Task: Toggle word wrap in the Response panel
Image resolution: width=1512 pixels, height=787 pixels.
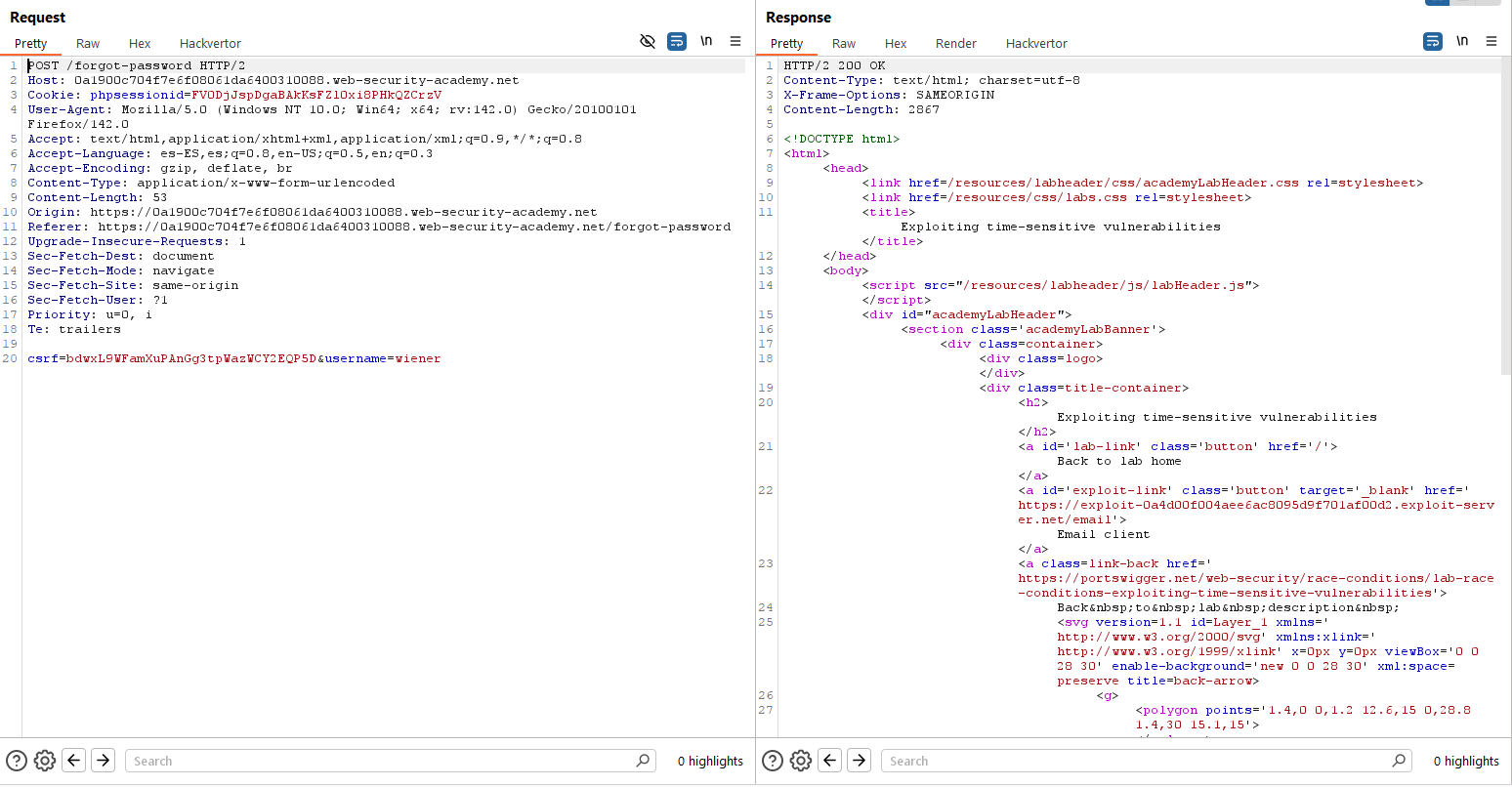Action: pos(1433,41)
